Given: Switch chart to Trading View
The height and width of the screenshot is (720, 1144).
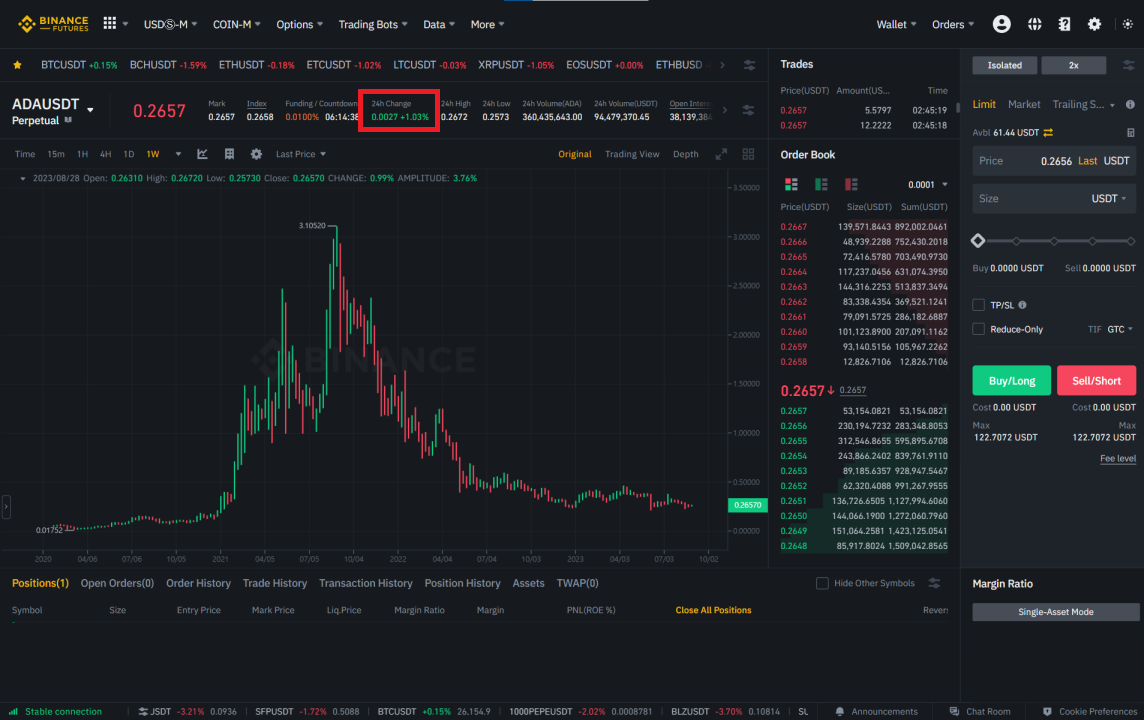Looking at the screenshot, I should coord(632,154).
